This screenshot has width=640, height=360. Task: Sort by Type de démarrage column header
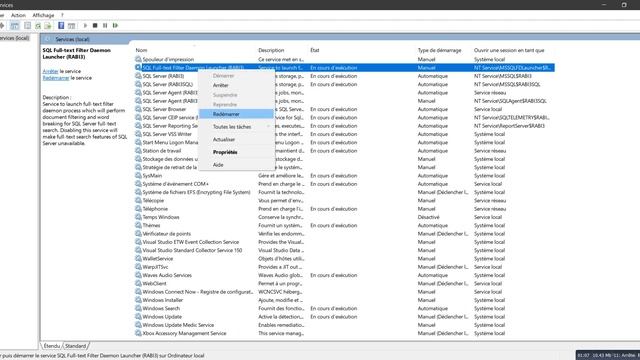tap(439, 50)
